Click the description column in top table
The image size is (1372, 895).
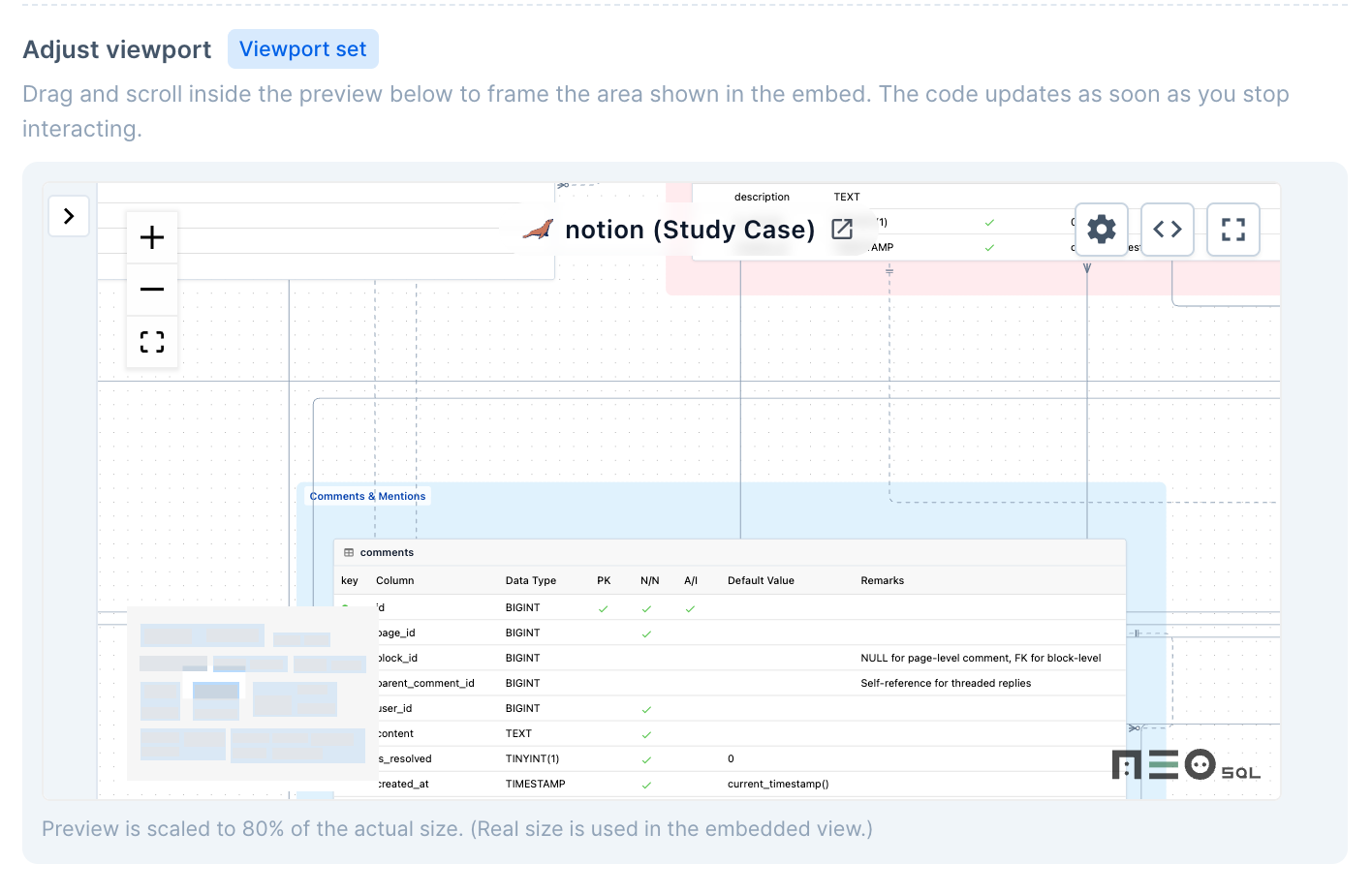pyautogui.click(x=762, y=197)
